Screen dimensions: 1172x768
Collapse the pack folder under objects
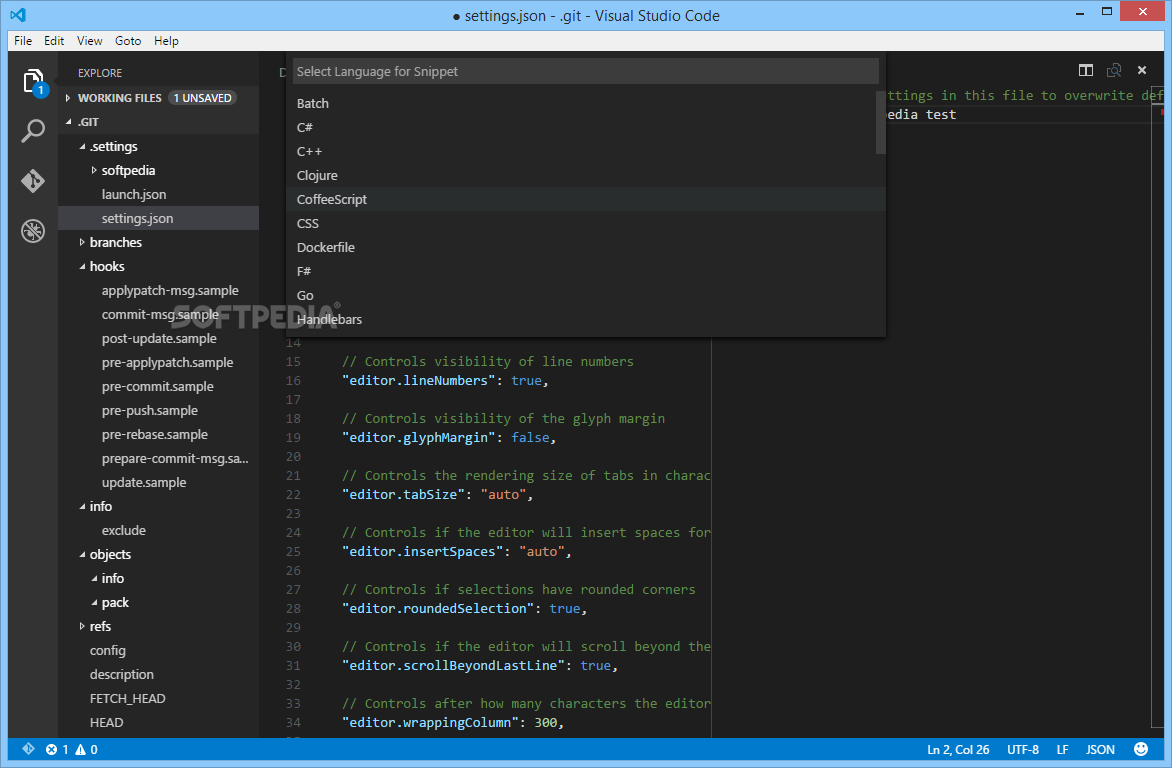94,602
